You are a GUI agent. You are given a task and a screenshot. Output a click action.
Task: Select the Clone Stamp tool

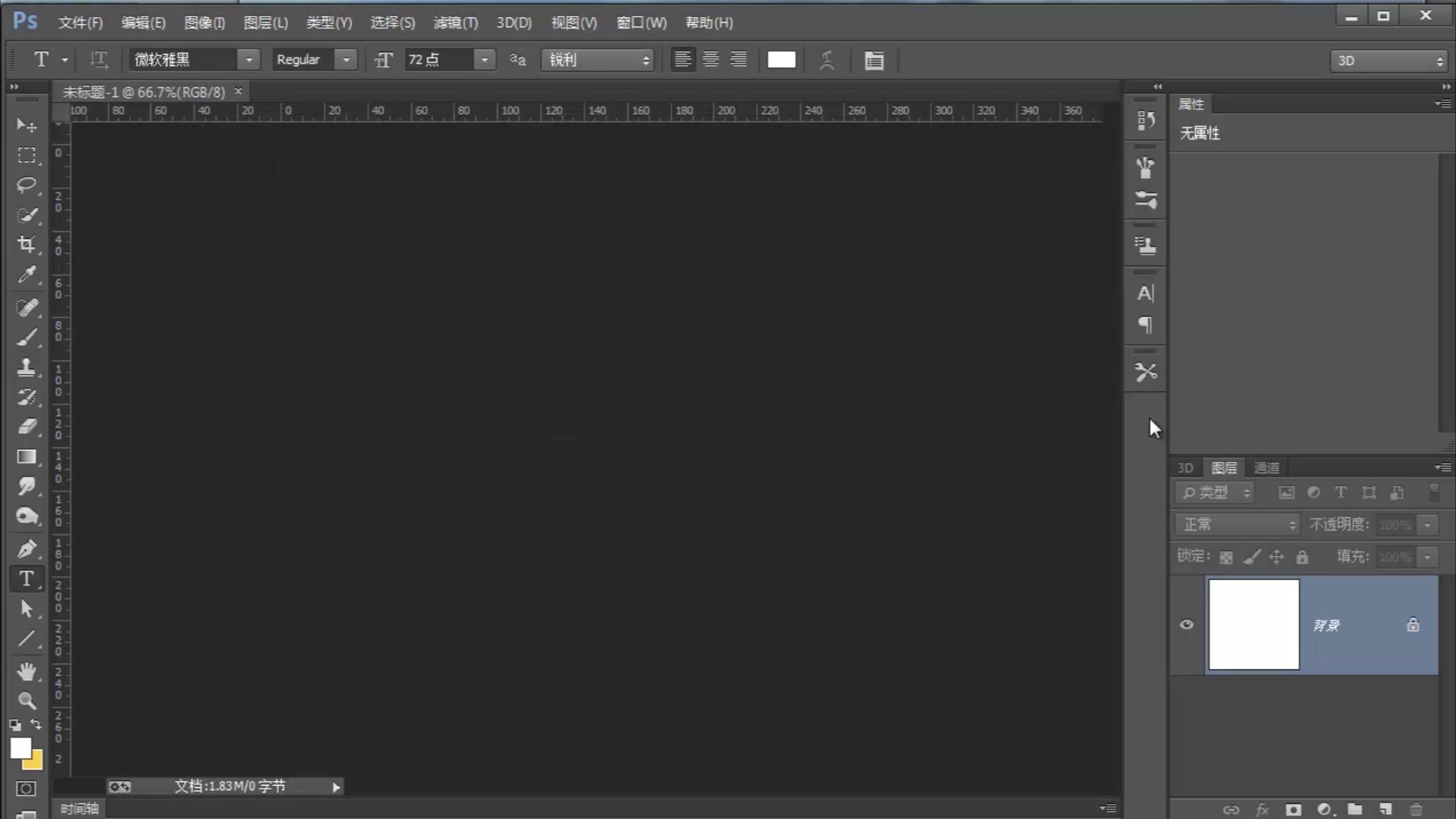click(x=27, y=367)
